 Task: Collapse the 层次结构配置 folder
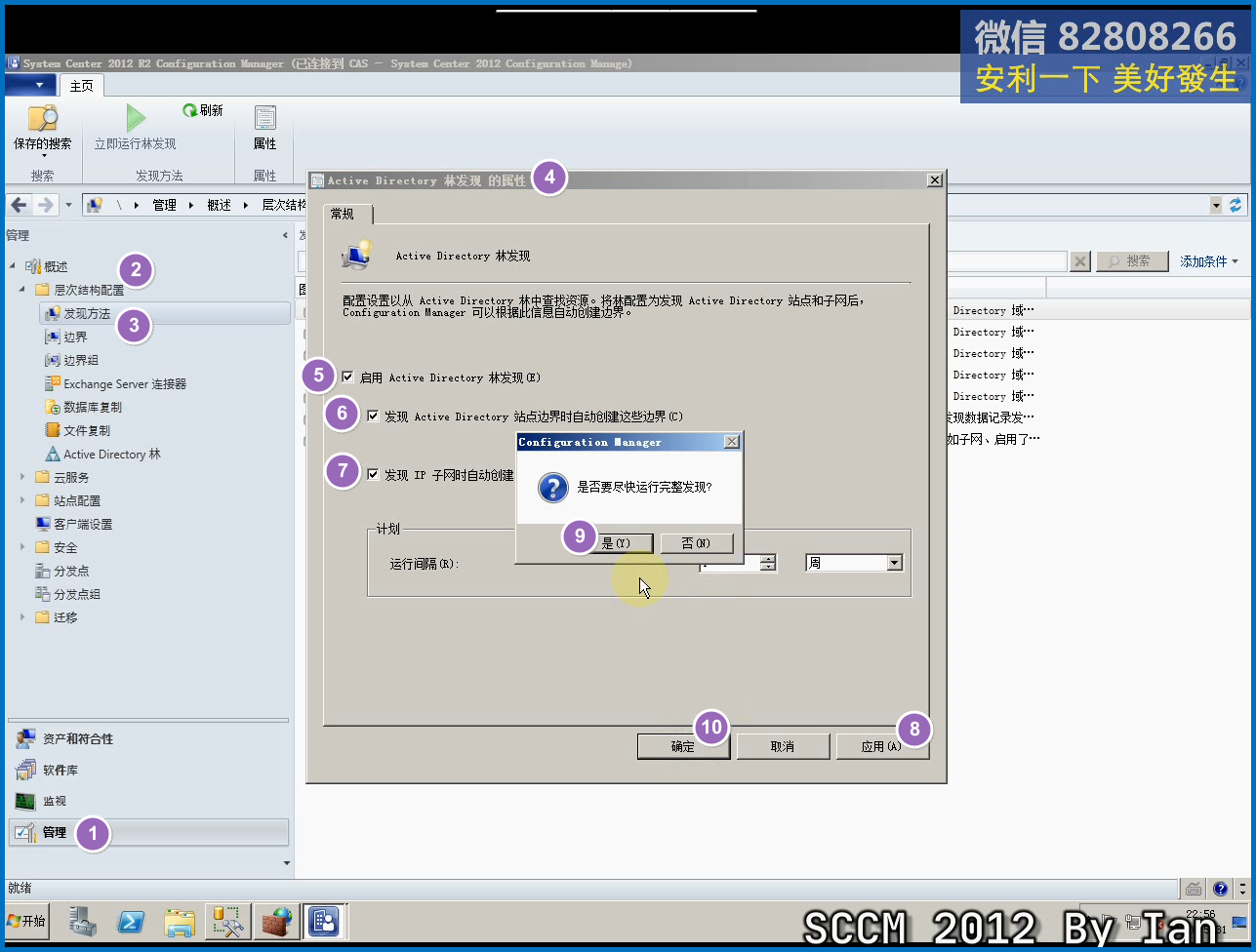pyautogui.click(x=22, y=290)
